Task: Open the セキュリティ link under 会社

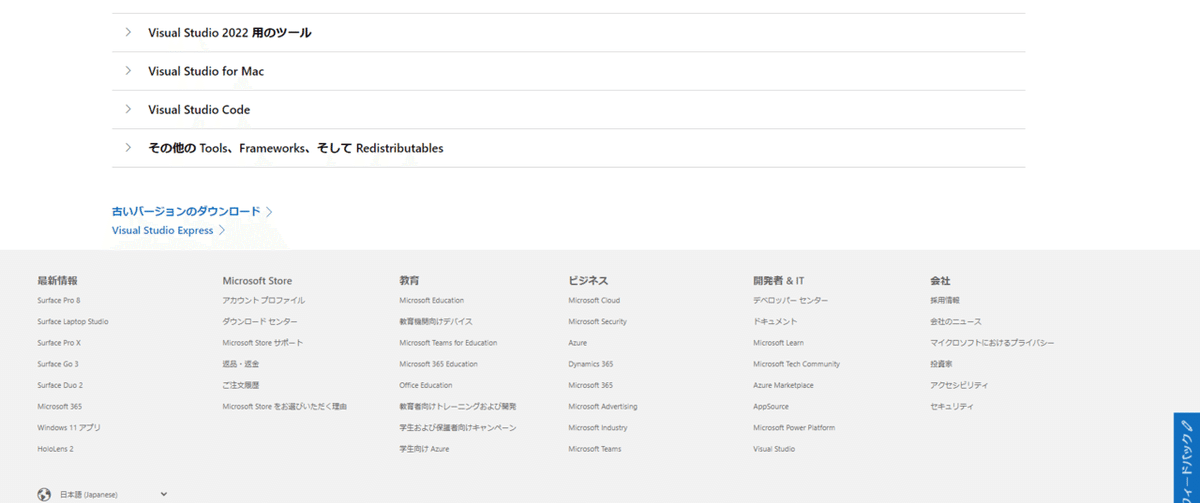Action: 952,406
